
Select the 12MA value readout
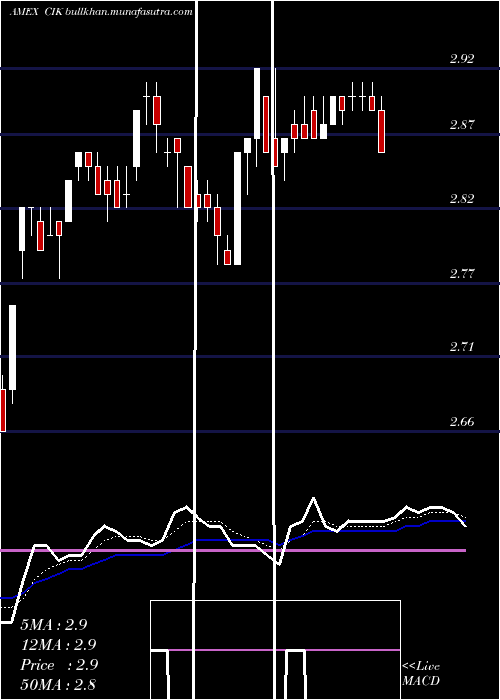(x=58, y=645)
